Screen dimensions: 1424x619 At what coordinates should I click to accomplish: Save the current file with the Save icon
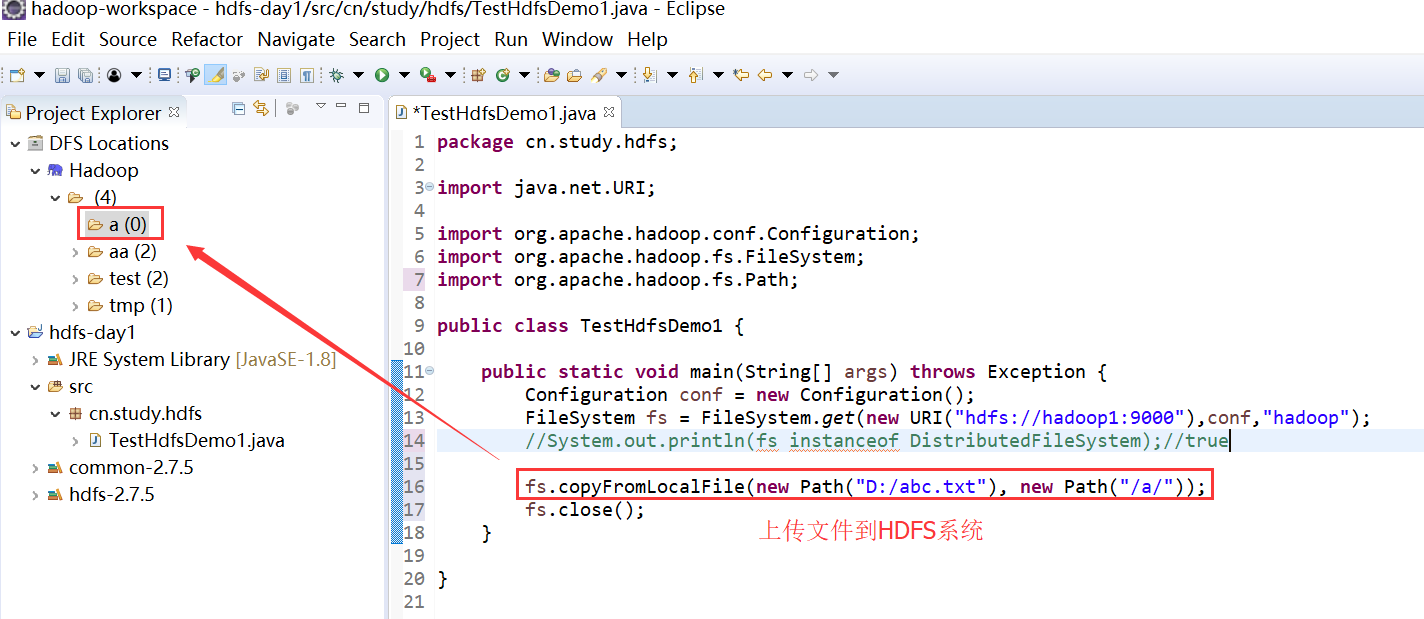[x=62, y=74]
